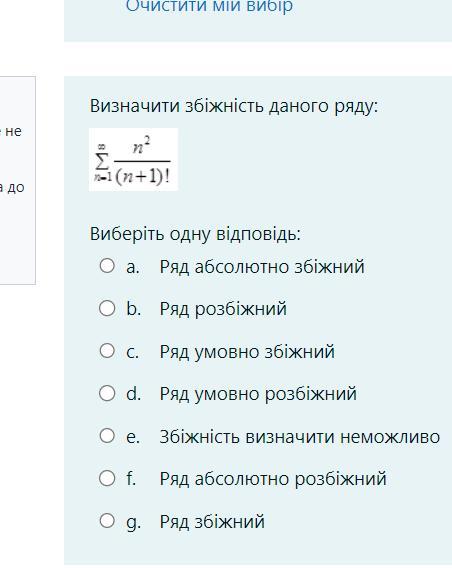Click the label 'Ряд абсолютно збіжний'
The width and height of the screenshot is (452, 570).
262,267
